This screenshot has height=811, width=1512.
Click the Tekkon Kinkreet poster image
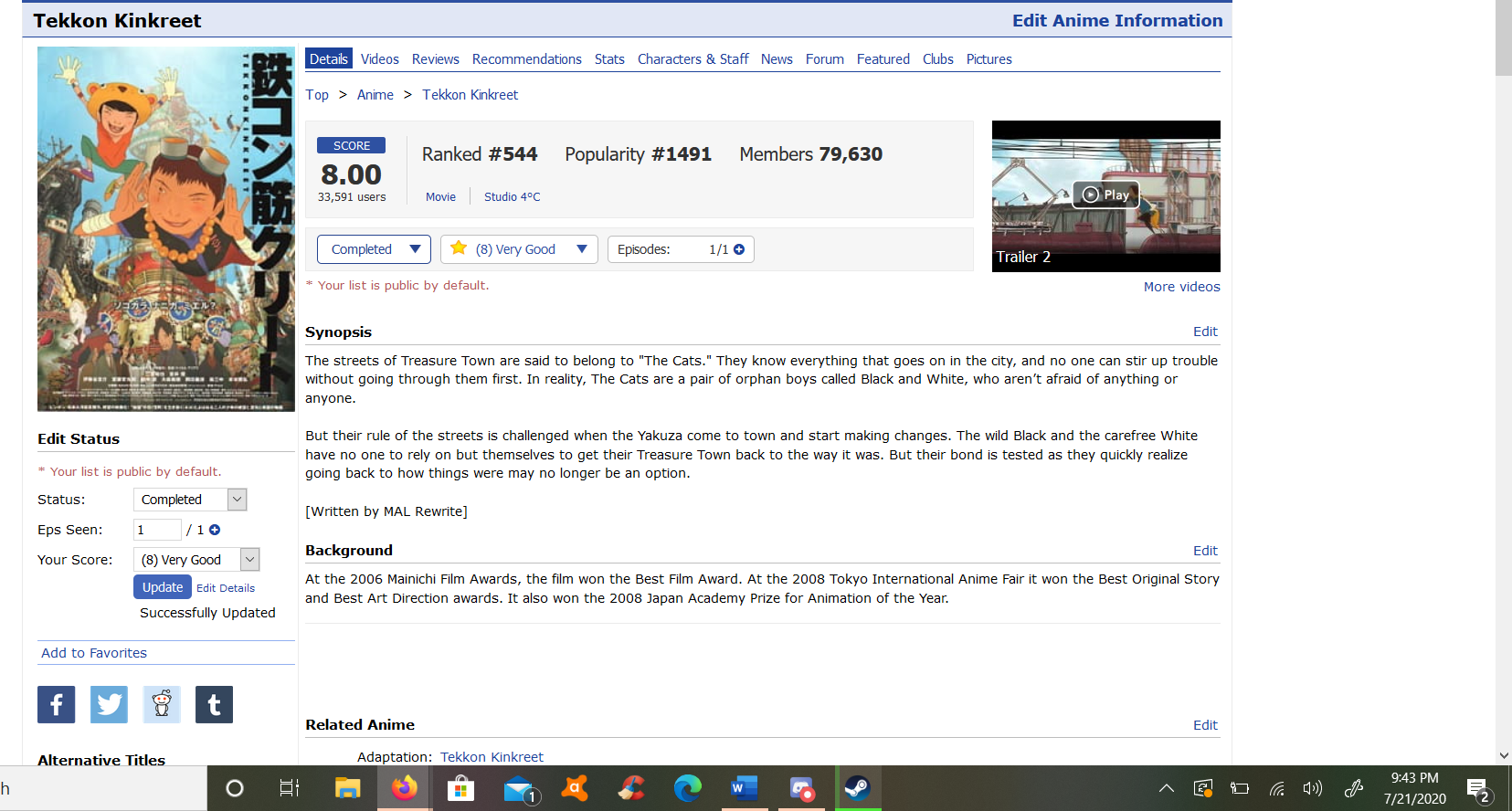(166, 229)
